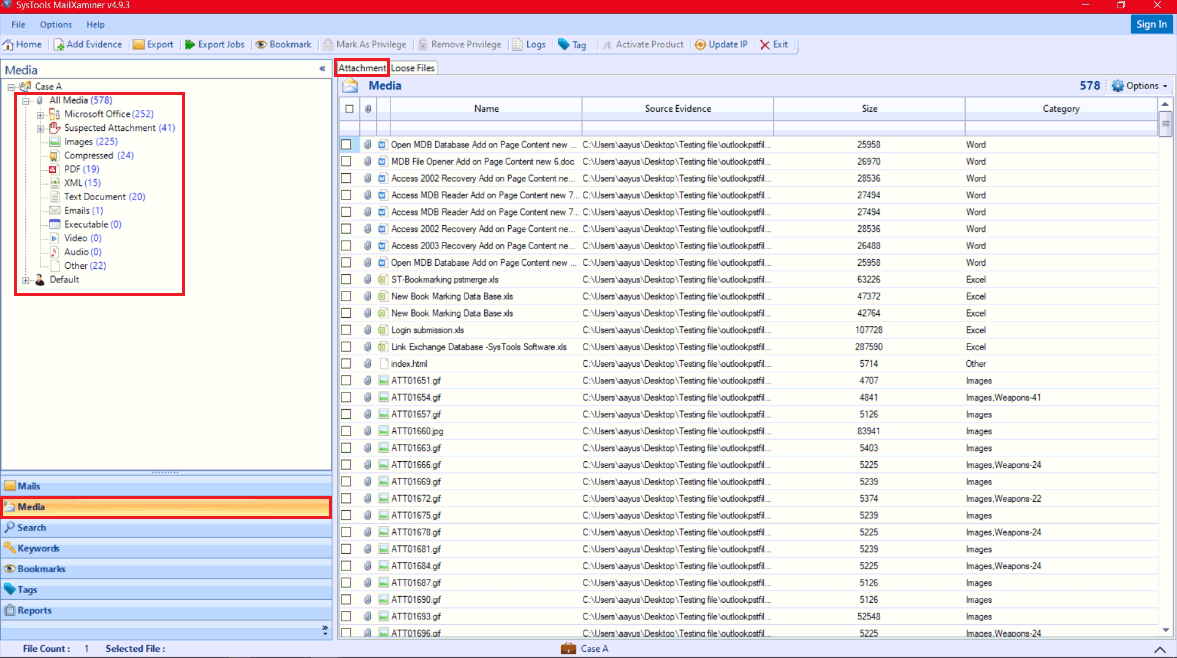Open the Options menu in menu bar
The image size is (1177, 658).
(56, 25)
